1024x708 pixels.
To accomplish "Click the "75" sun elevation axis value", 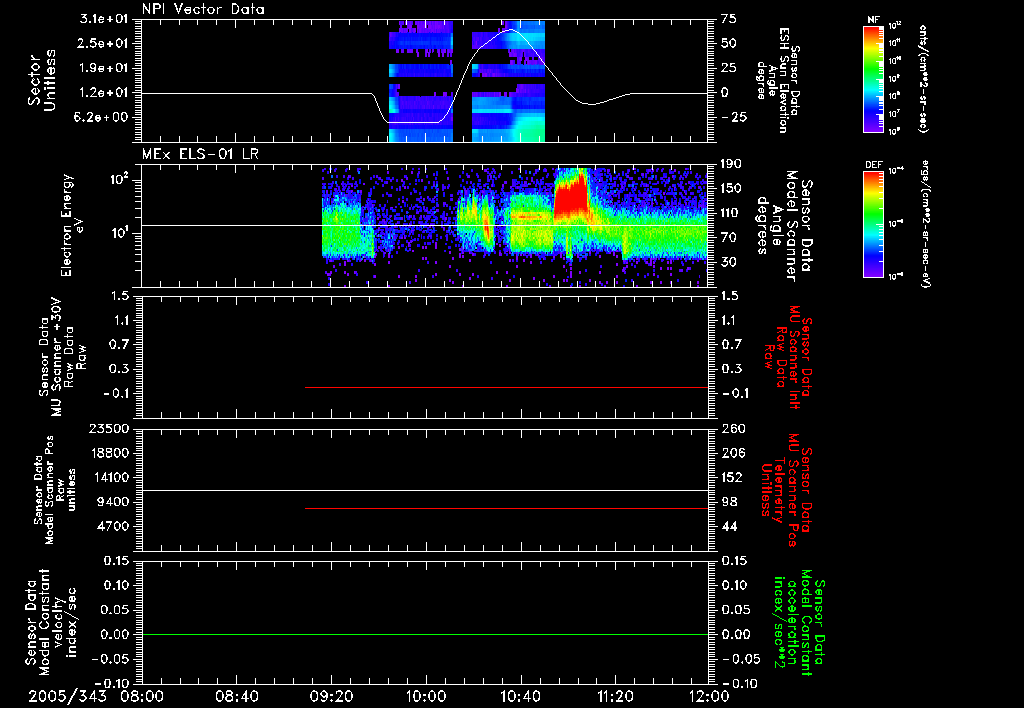I will [x=729, y=19].
